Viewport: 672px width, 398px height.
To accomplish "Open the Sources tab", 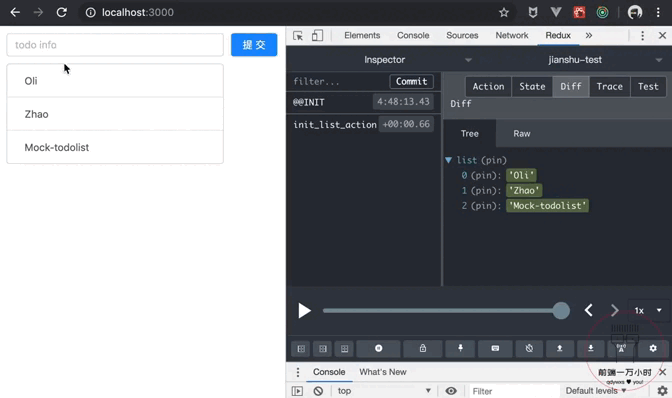I will coord(462,36).
